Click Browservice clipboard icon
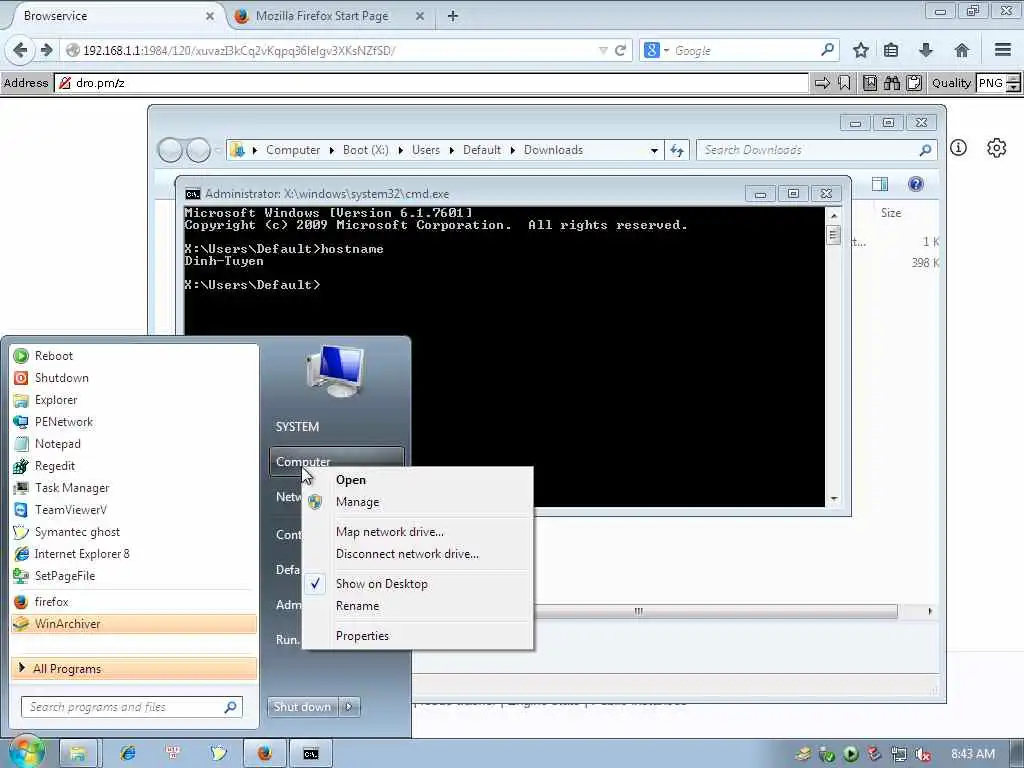The height and width of the screenshot is (768, 1024). (x=914, y=83)
